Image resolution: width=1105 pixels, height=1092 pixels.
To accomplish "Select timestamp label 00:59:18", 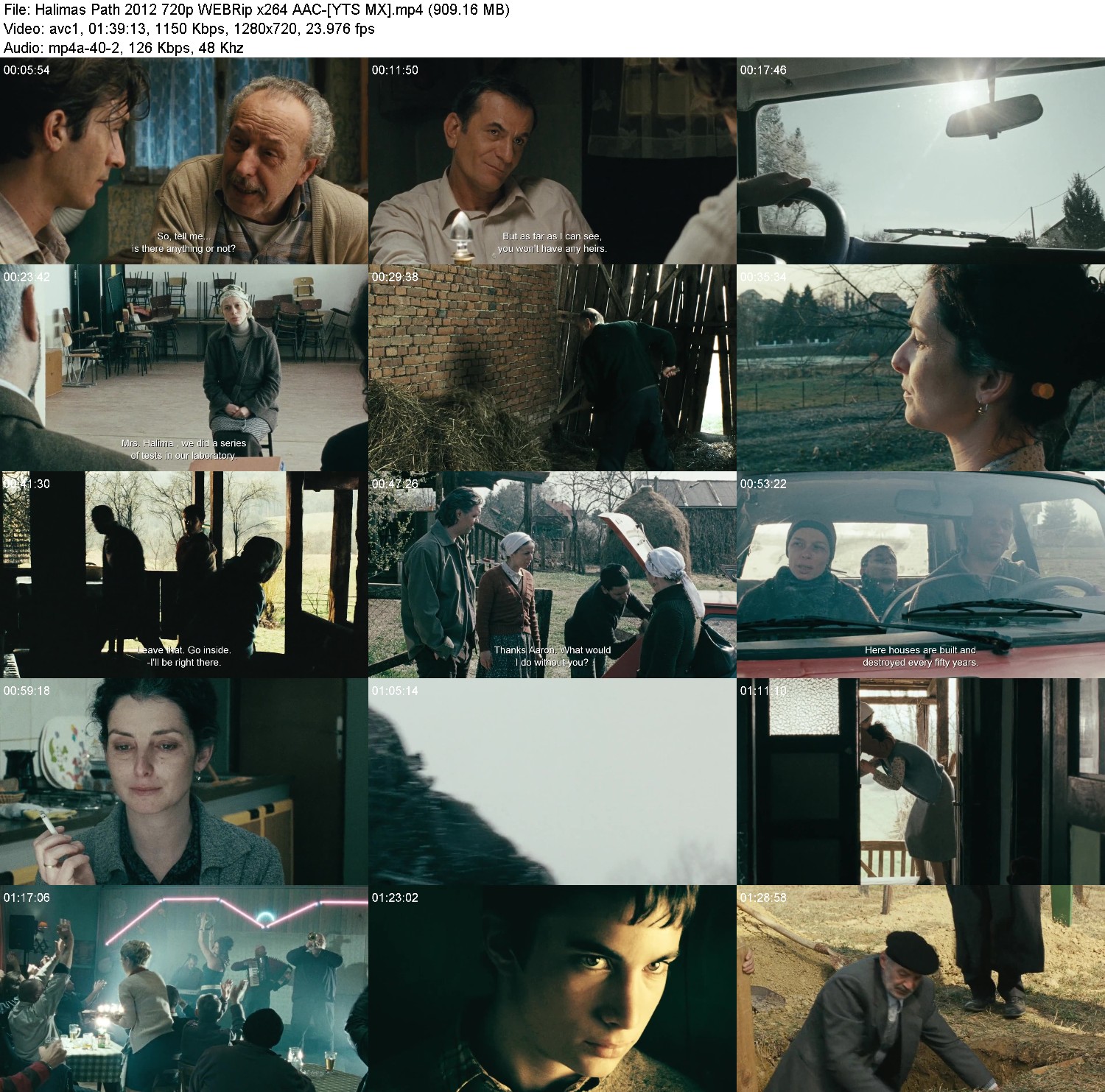I will pos(27,691).
